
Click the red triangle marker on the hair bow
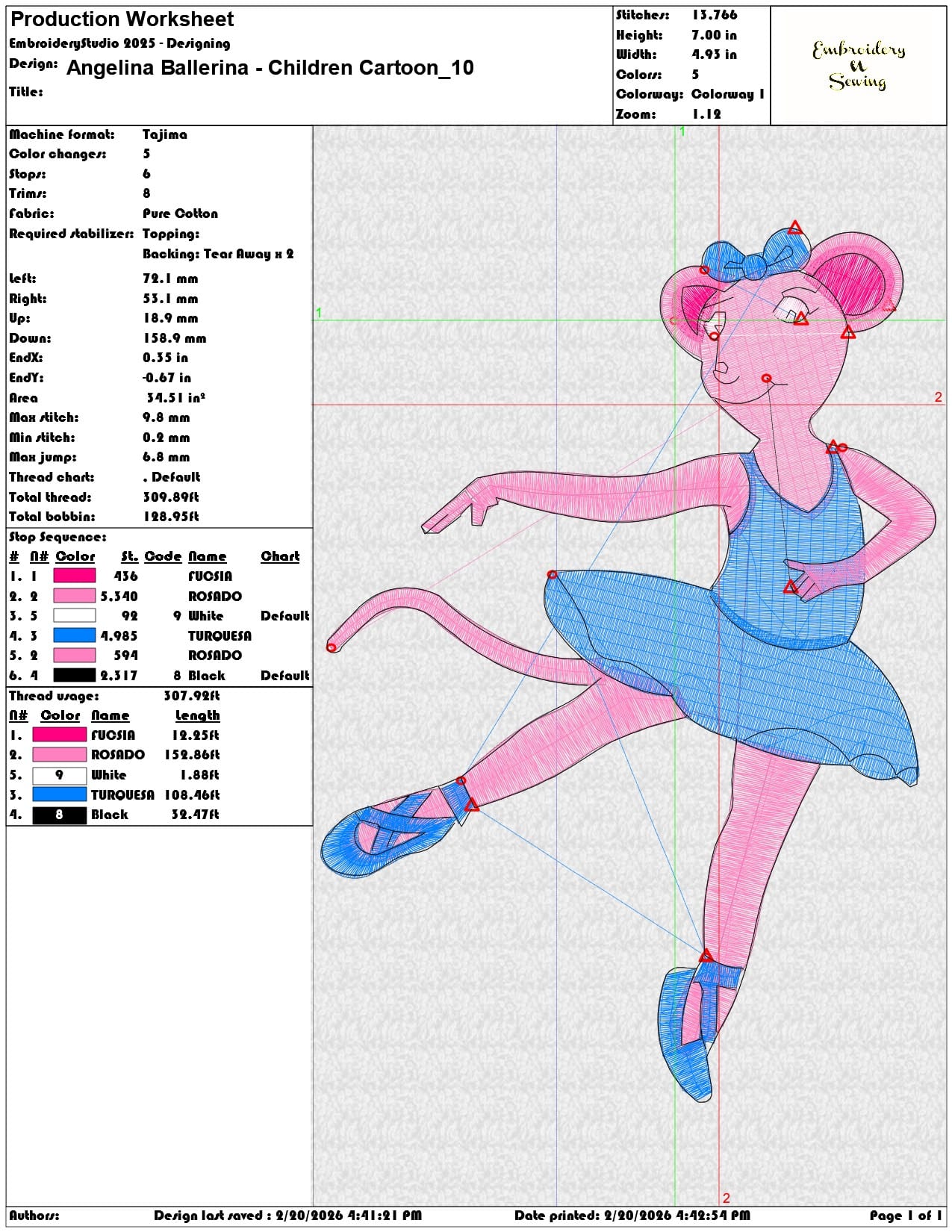click(795, 228)
